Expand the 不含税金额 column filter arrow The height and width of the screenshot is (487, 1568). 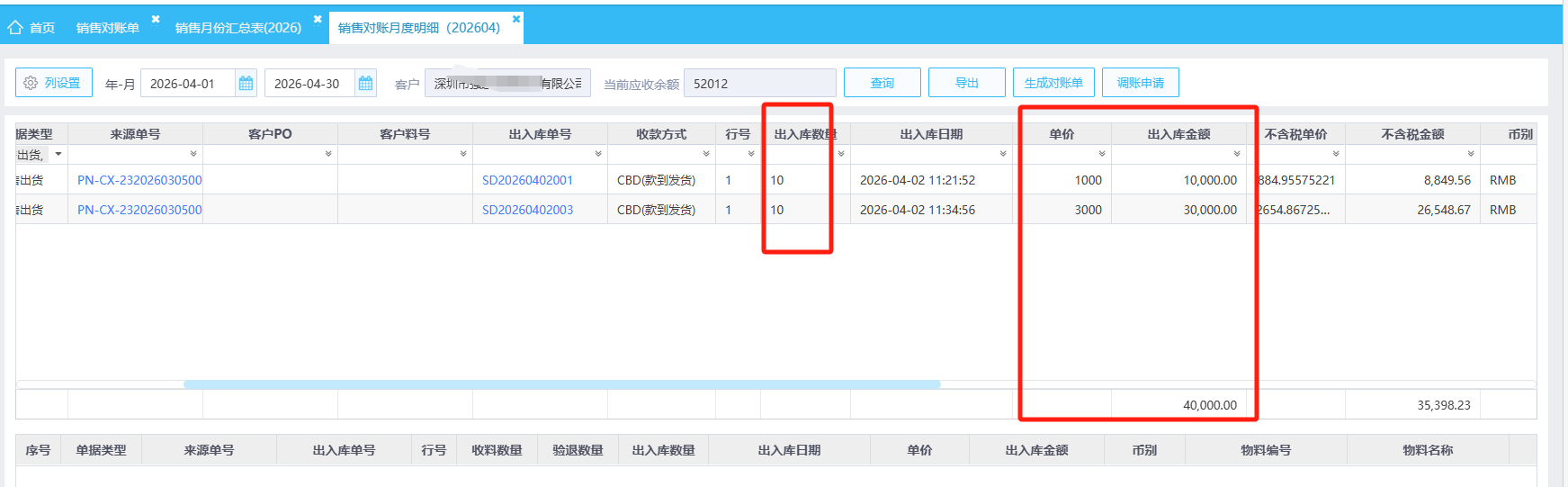1471,155
